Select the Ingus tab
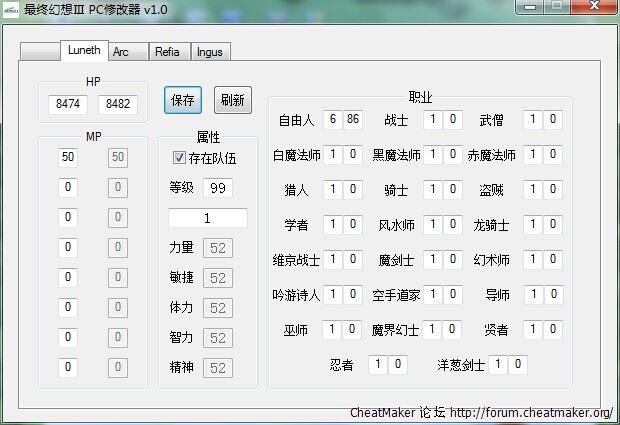Image resolution: width=620 pixels, height=425 pixels. pos(209,52)
